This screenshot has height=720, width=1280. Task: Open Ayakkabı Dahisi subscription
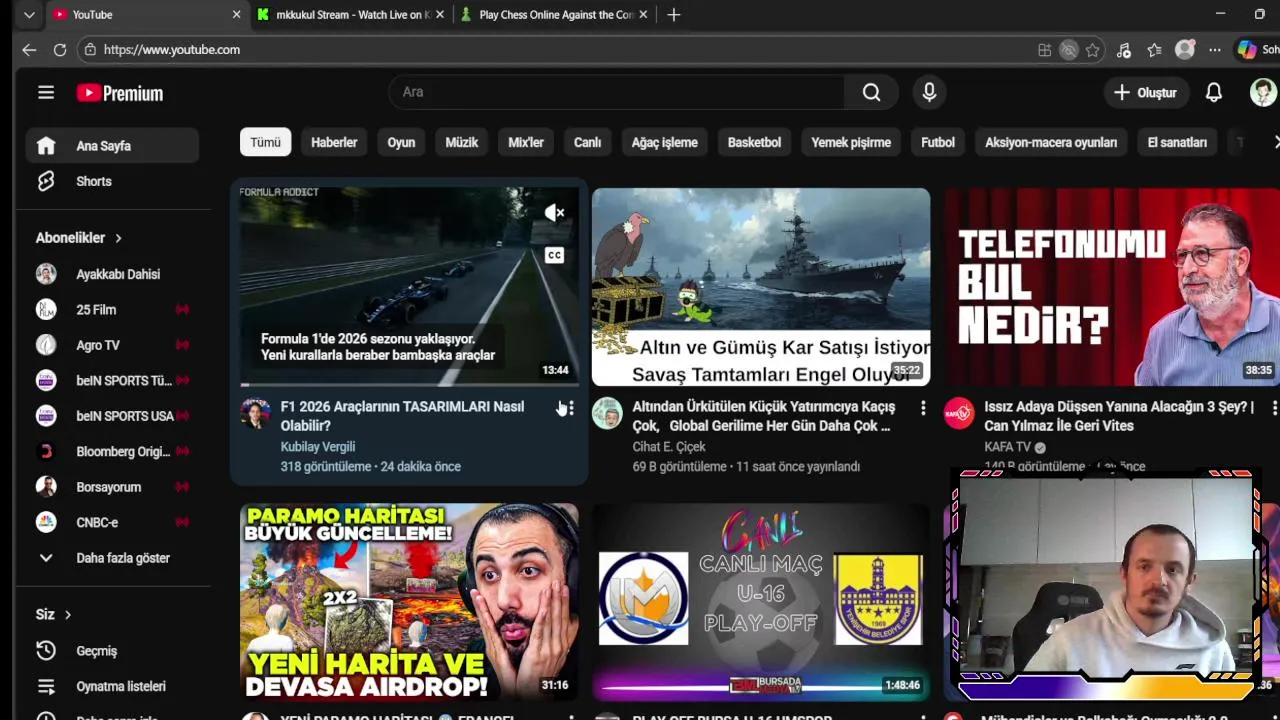pyautogui.click(x=112, y=274)
